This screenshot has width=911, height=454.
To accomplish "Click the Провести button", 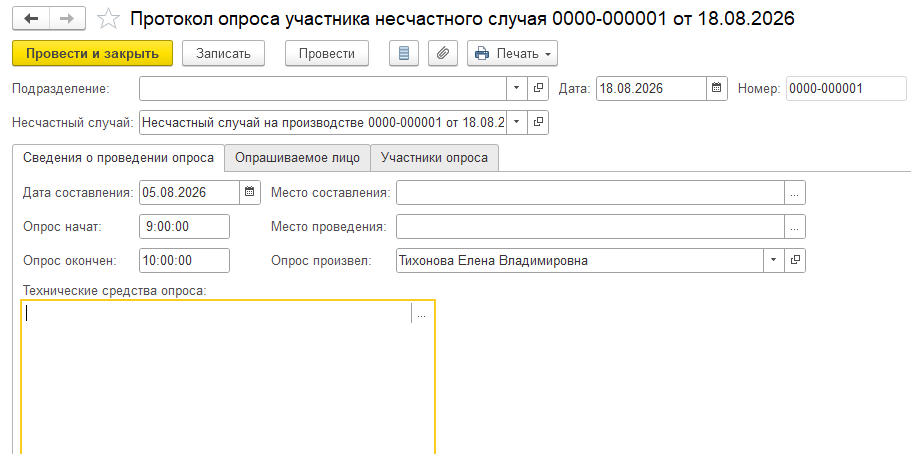I will [327, 53].
